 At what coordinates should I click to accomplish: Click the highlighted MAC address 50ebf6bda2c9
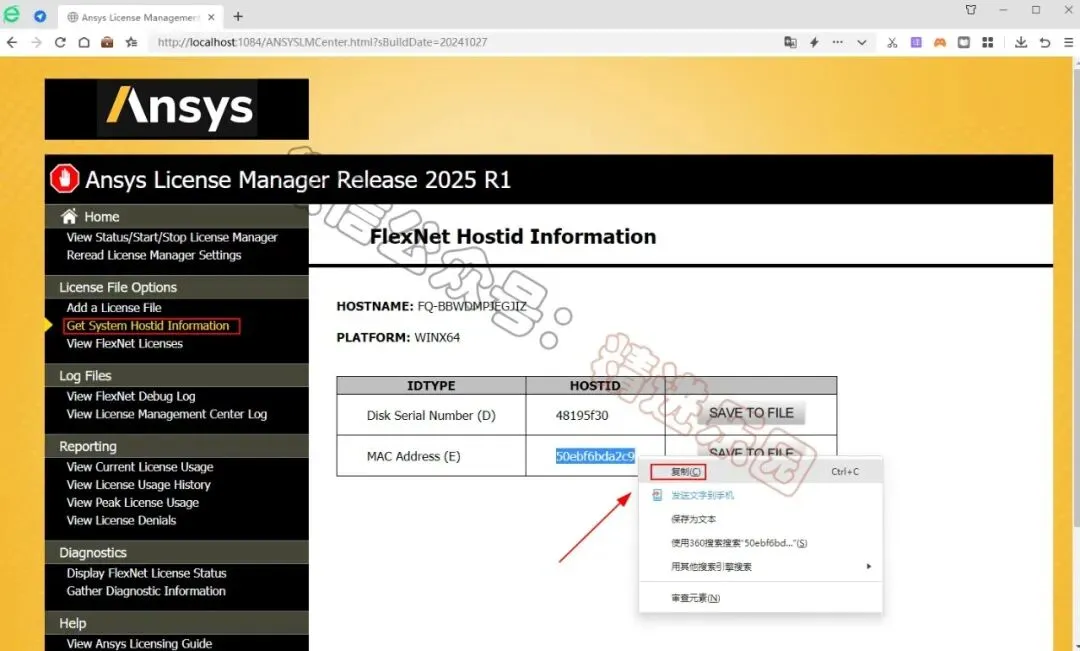(x=595, y=456)
